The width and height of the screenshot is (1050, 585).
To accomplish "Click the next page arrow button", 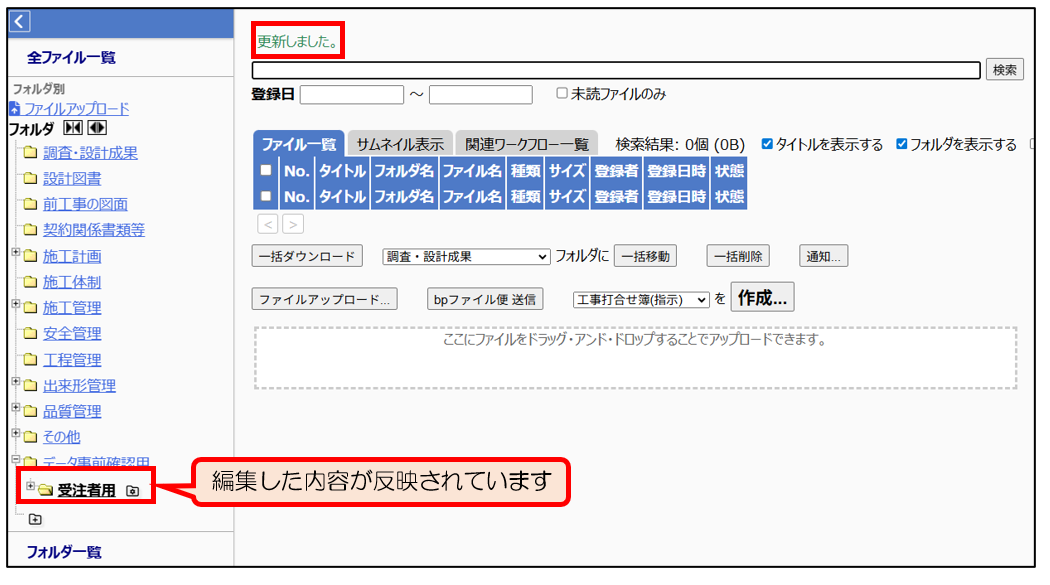I will point(292,224).
